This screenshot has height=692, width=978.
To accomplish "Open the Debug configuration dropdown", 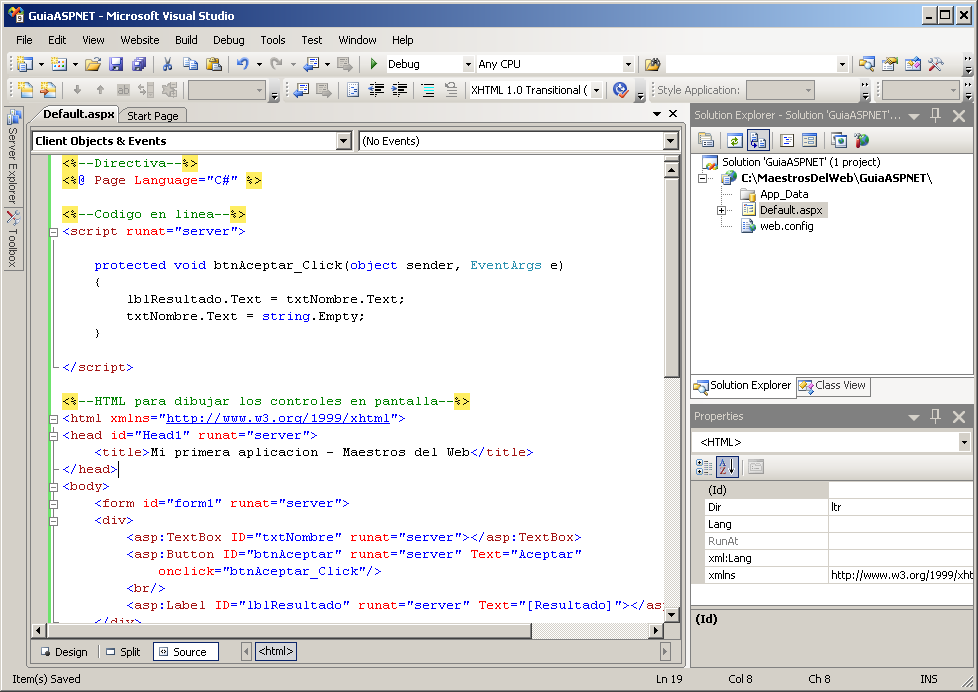I will 468,64.
